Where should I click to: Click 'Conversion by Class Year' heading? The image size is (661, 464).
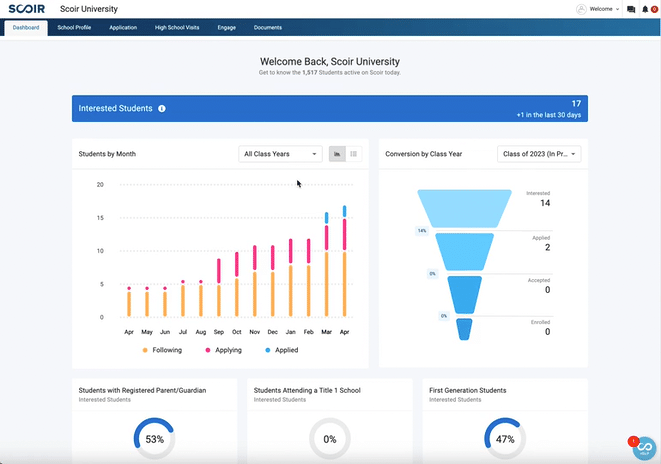424,154
